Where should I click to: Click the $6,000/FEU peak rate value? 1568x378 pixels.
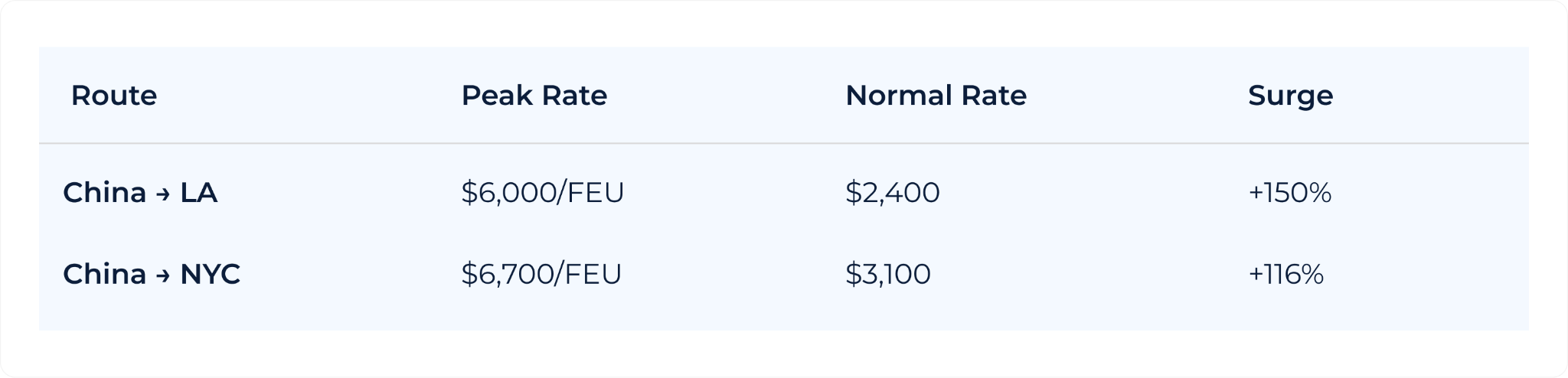[543, 192]
